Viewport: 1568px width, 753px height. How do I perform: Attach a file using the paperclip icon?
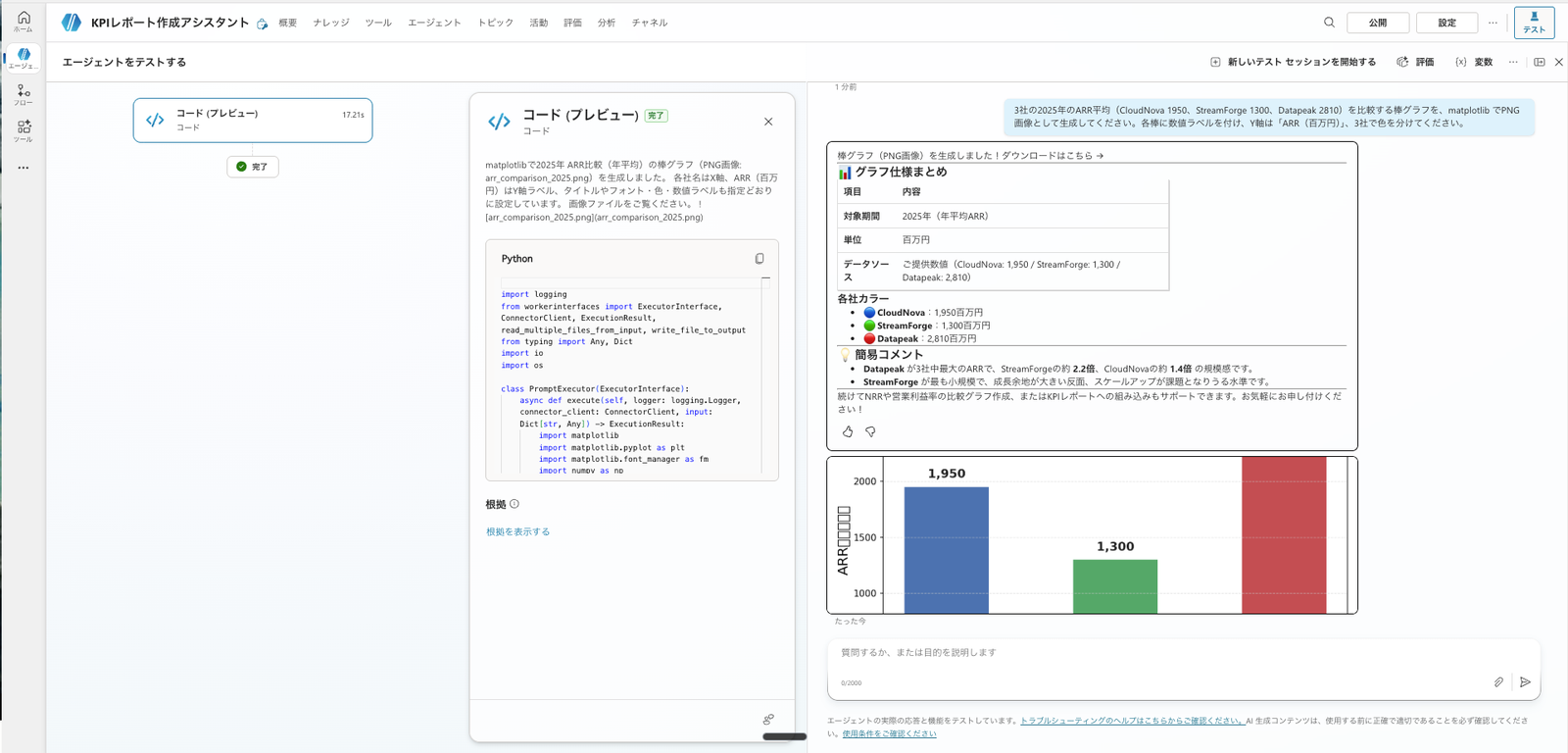point(1498,682)
